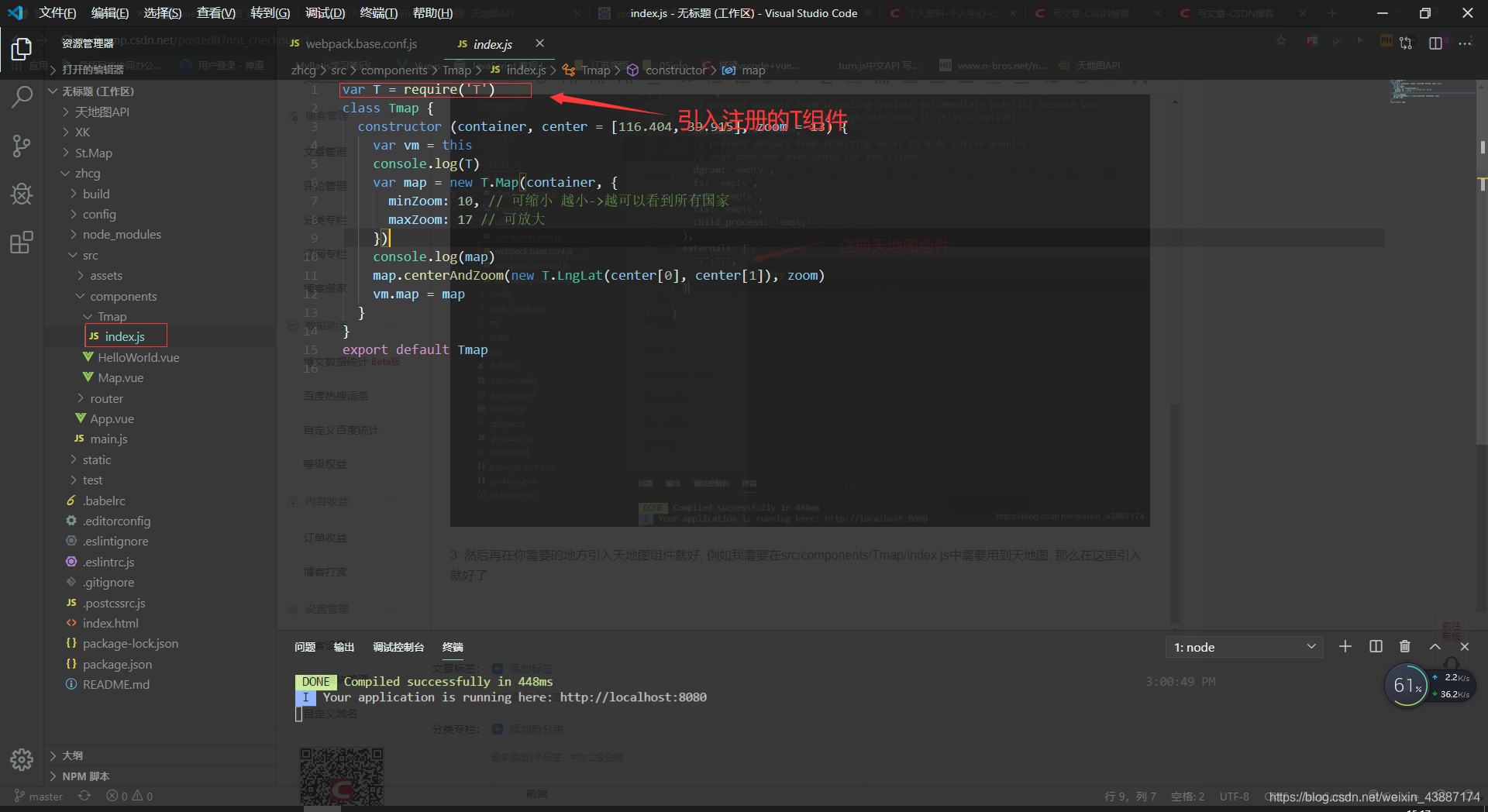This screenshot has height=812, width=1488.
Task: Close the index.js editor tab
Action: pos(539,43)
